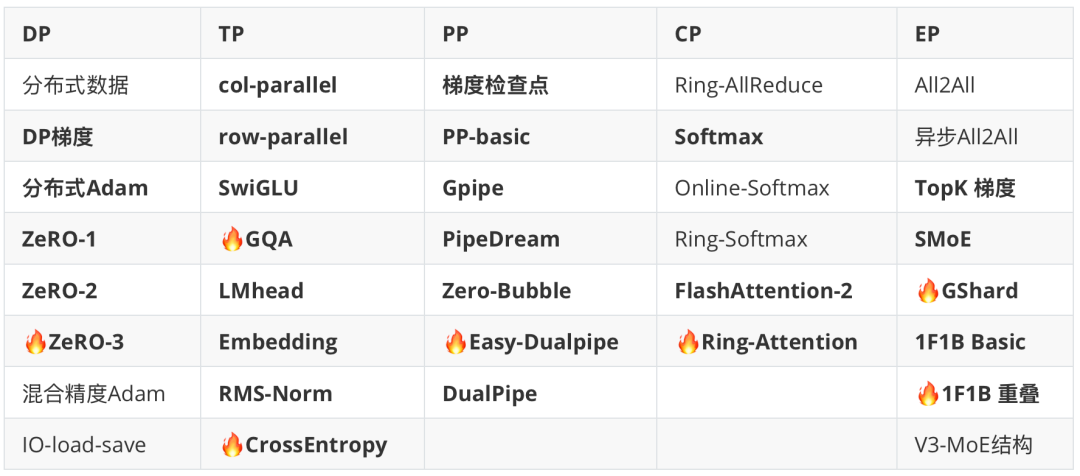
Task: Open the Zero-Bubble entry
Action: click(506, 291)
